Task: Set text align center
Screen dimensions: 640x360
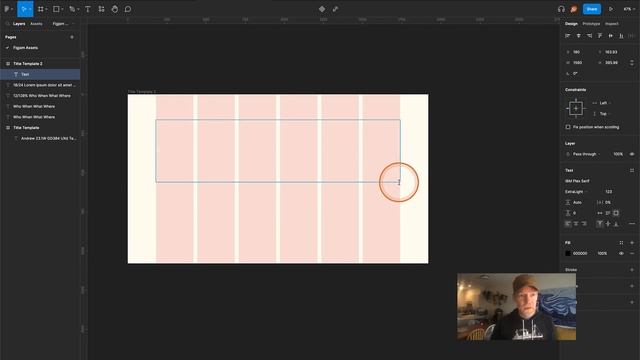Action: [576, 224]
